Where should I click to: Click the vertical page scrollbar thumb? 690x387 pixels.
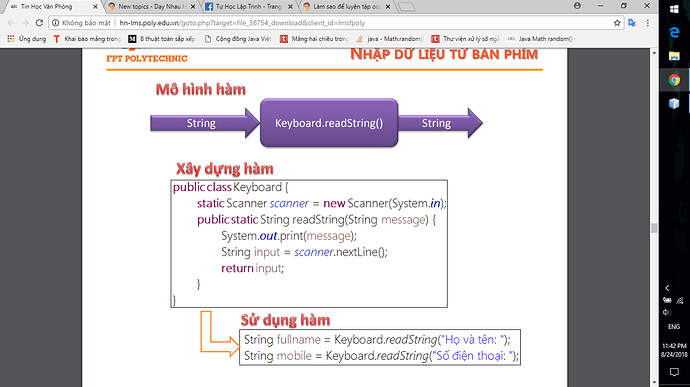point(654,228)
